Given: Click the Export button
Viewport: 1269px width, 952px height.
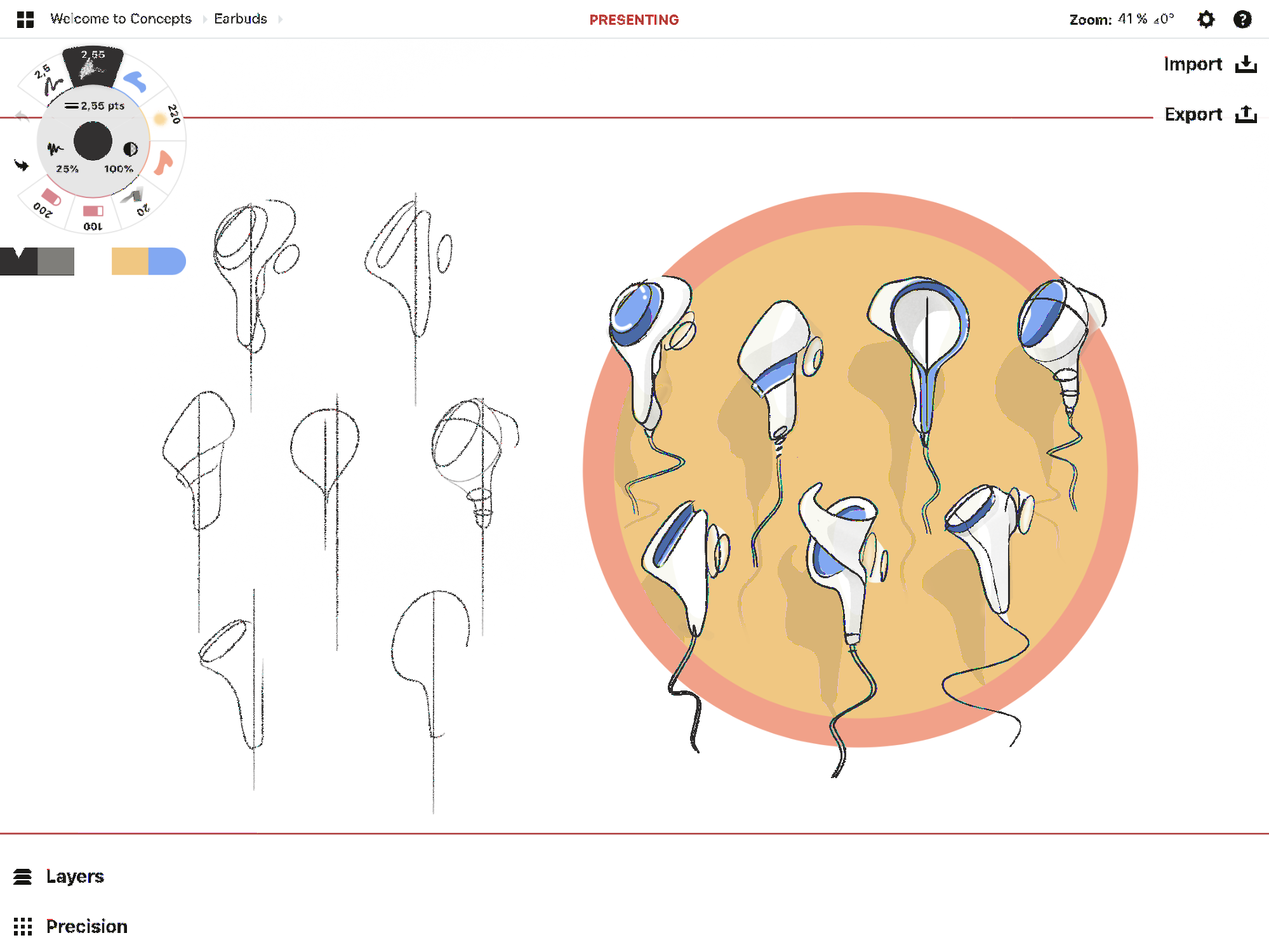Looking at the screenshot, I should click(1211, 114).
